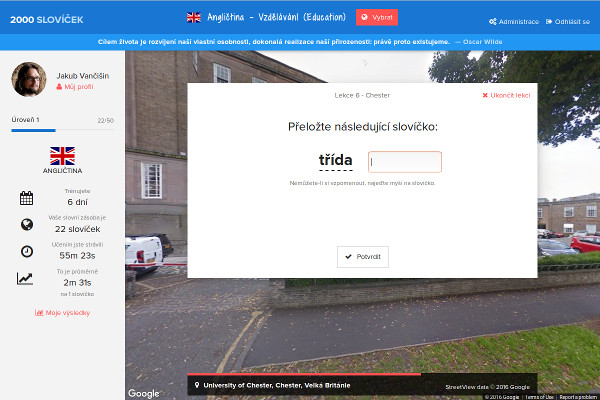
Task: Click the British flag above ANGLIČTINA
Action: tap(62, 156)
